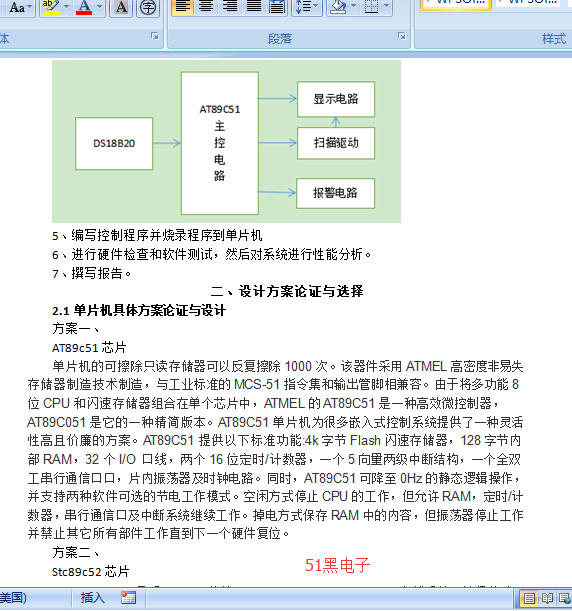Viewport: 572px width, 611px height.
Task: Click the line starting '6、进行硬件检查和软件测试'
Action: click(x=212, y=254)
